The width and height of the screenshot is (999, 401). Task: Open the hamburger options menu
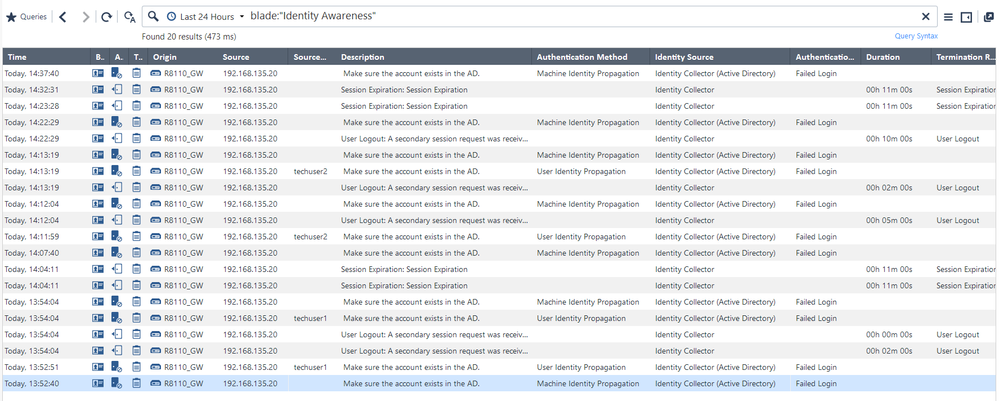point(948,17)
